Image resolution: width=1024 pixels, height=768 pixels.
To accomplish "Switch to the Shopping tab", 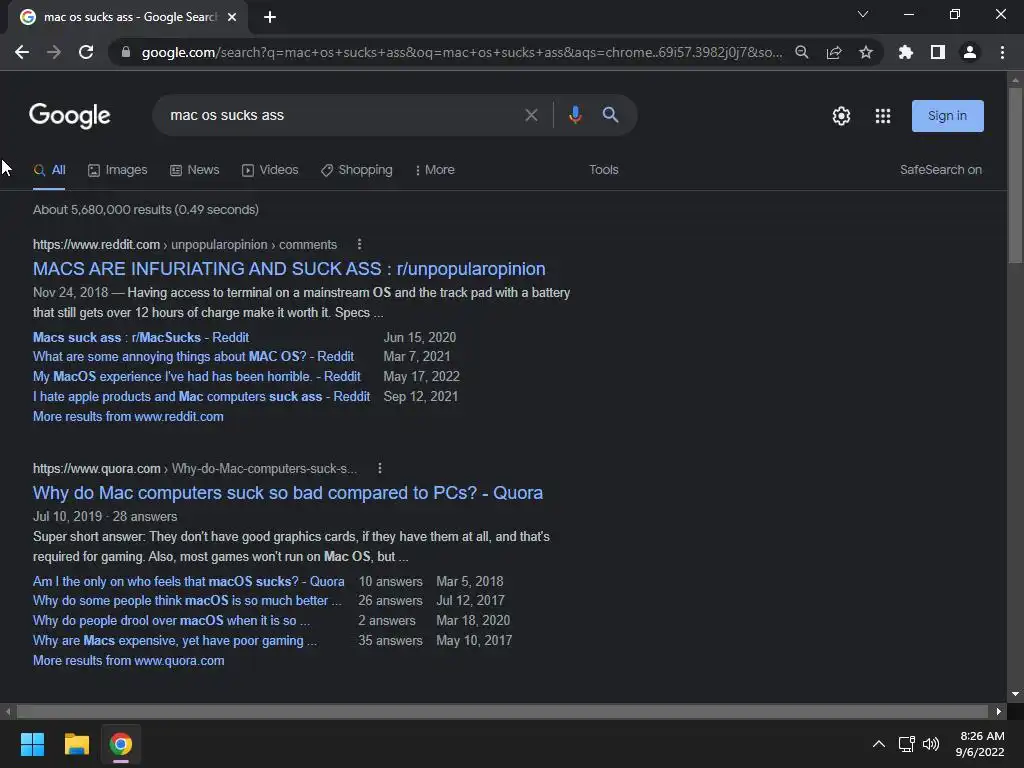I will pos(357,170).
